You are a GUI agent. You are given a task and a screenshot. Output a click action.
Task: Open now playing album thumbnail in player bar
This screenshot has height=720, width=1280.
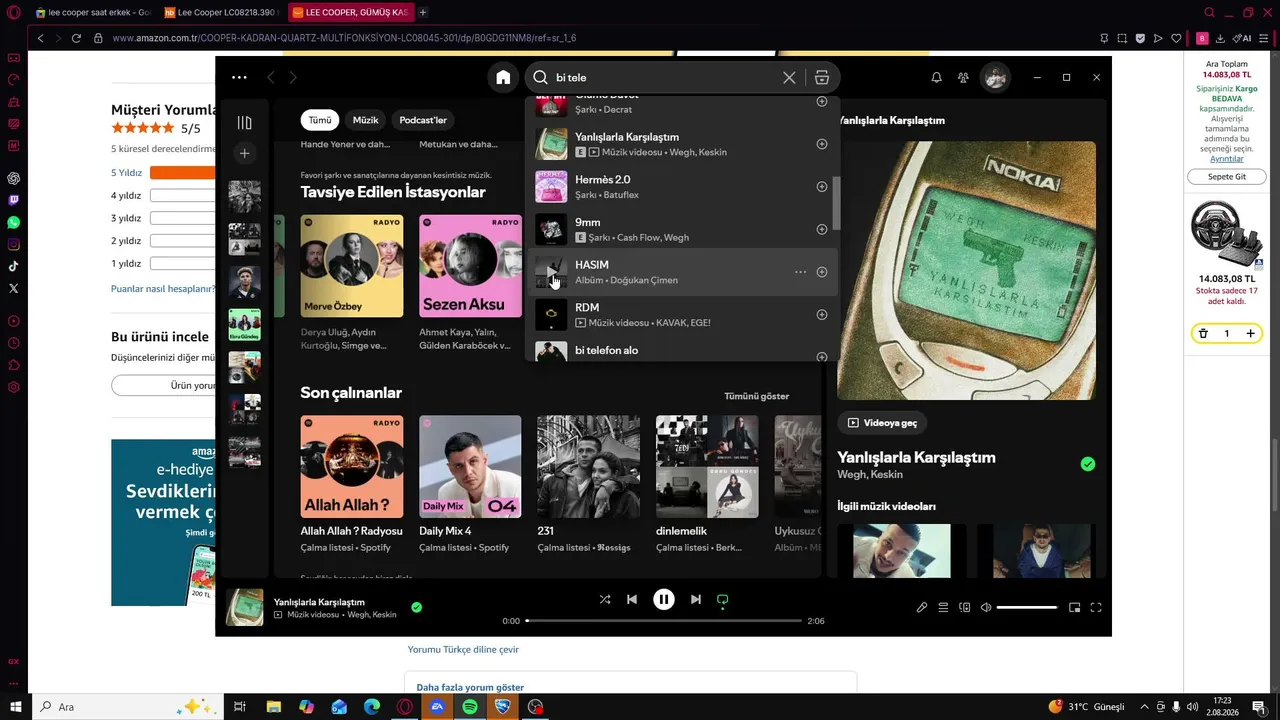click(245, 607)
